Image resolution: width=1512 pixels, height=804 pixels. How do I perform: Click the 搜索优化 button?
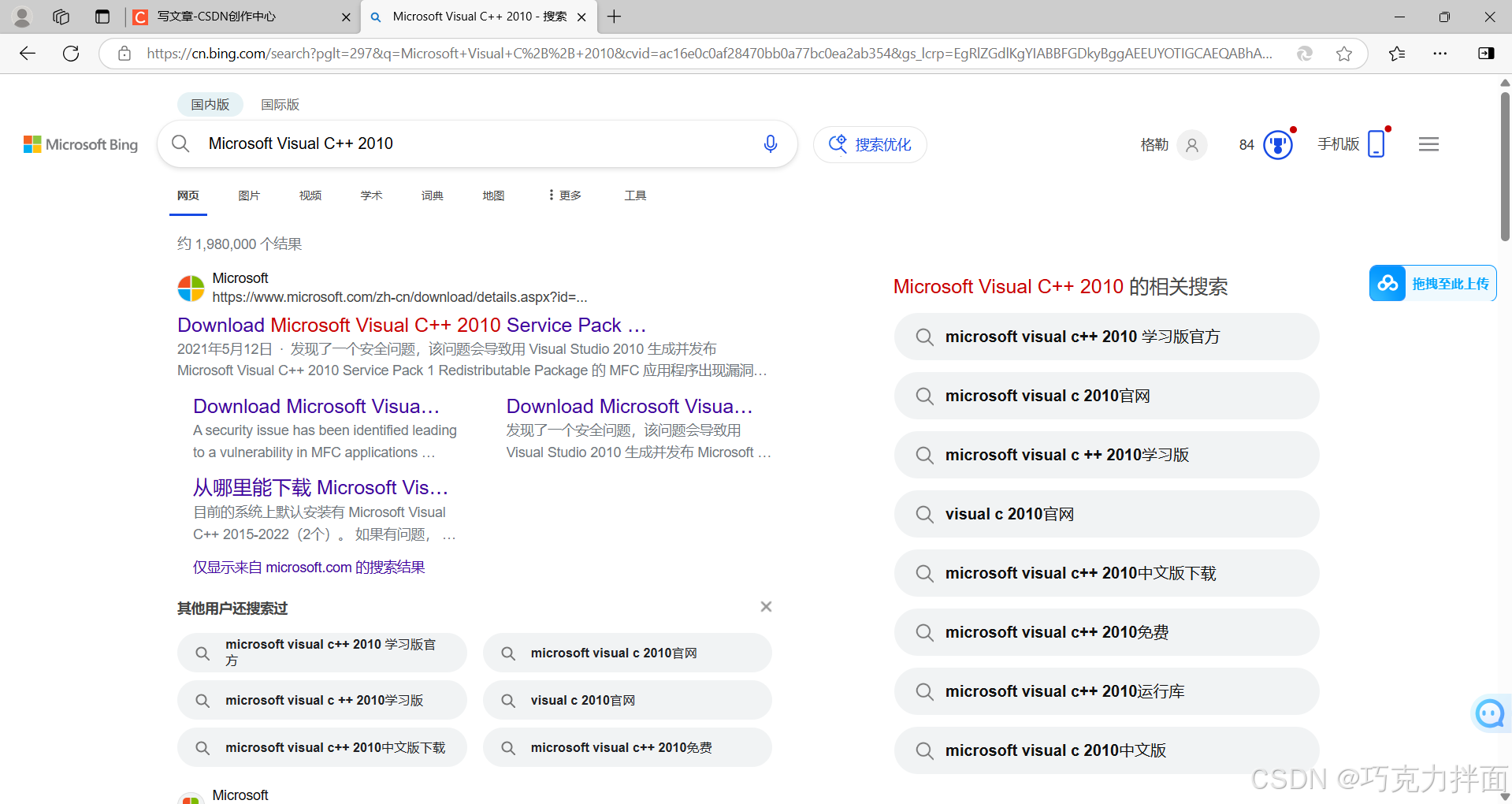click(x=870, y=144)
